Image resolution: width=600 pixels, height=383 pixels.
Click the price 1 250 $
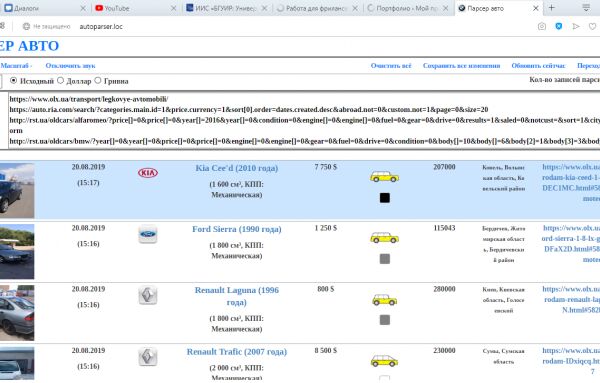[x=326, y=228]
